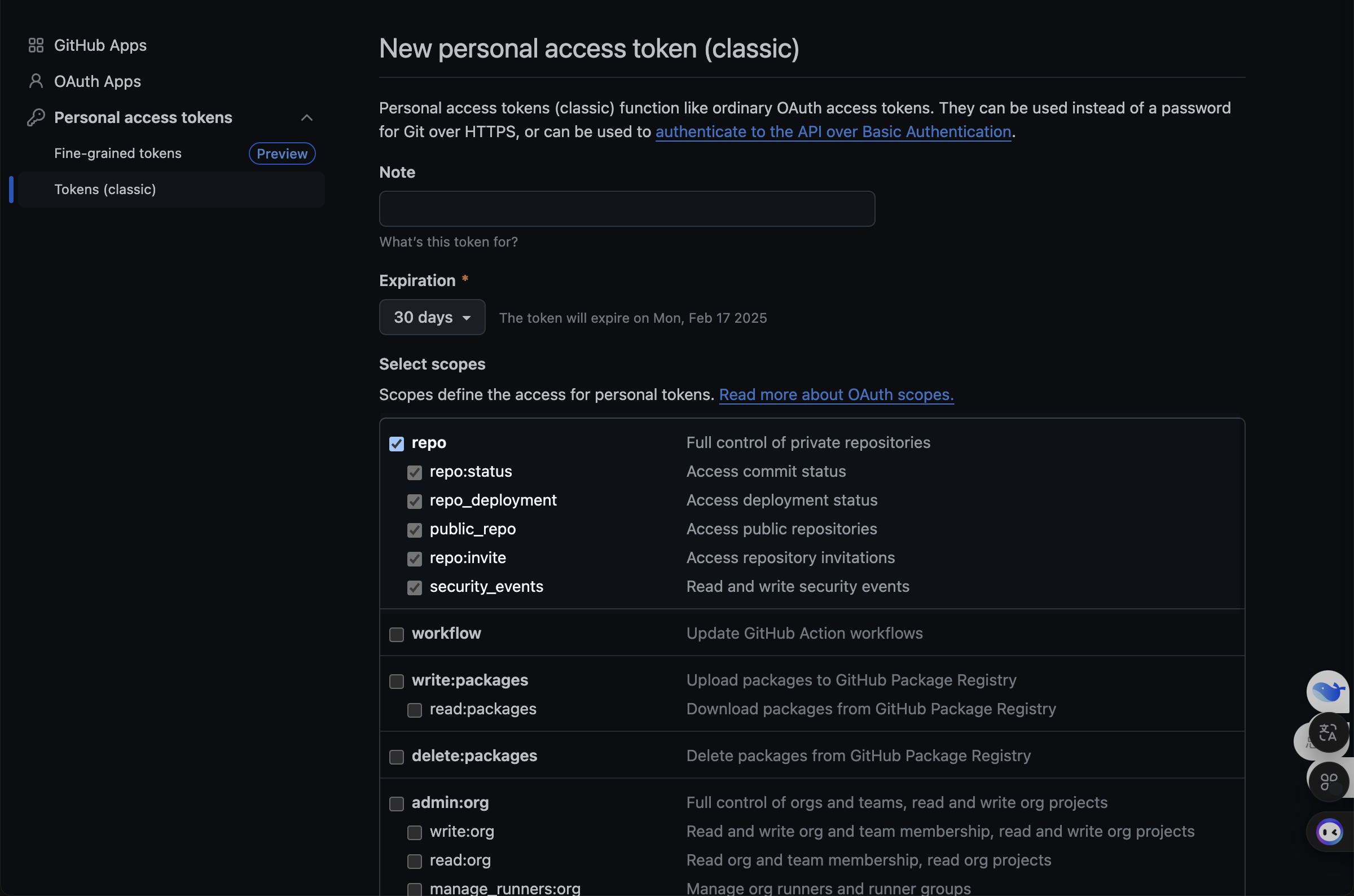This screenshot has width=1354, height=896.
Task: Open the 30 days expiration dropdown
Action: 432,317
